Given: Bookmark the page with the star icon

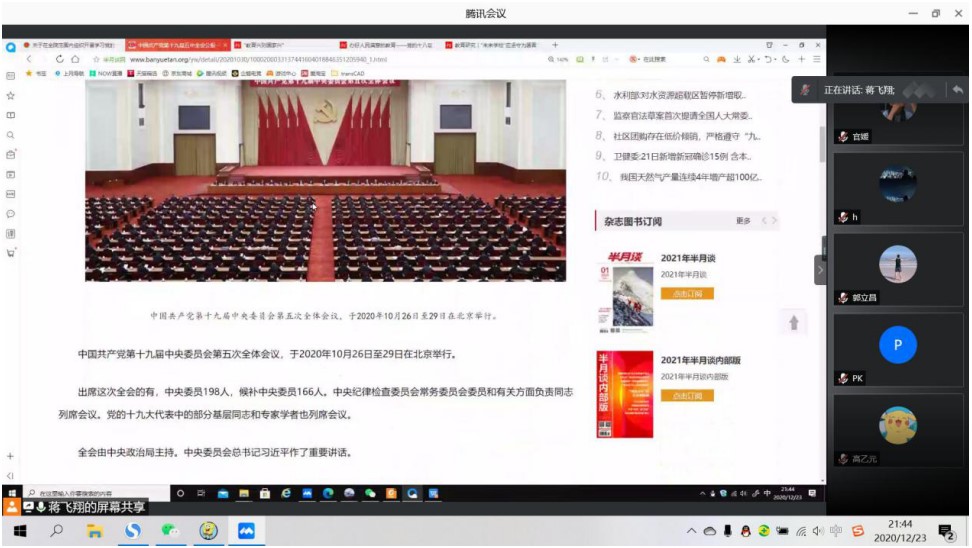Looking at the screenshot, I should (x=96, y=60).
